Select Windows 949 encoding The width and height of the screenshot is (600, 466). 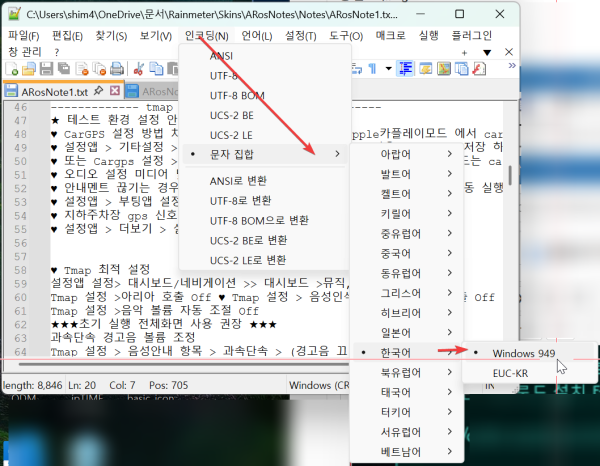point(530,353)
